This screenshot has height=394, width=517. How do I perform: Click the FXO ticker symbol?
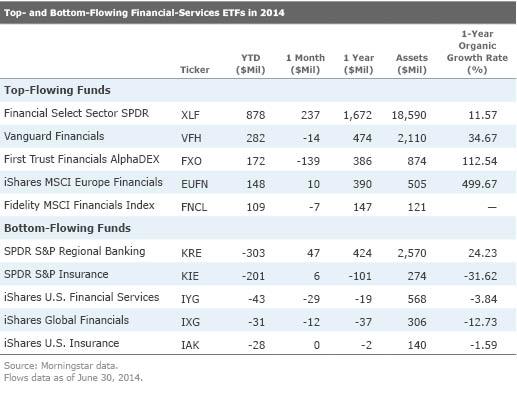click(x=191, y=161)
